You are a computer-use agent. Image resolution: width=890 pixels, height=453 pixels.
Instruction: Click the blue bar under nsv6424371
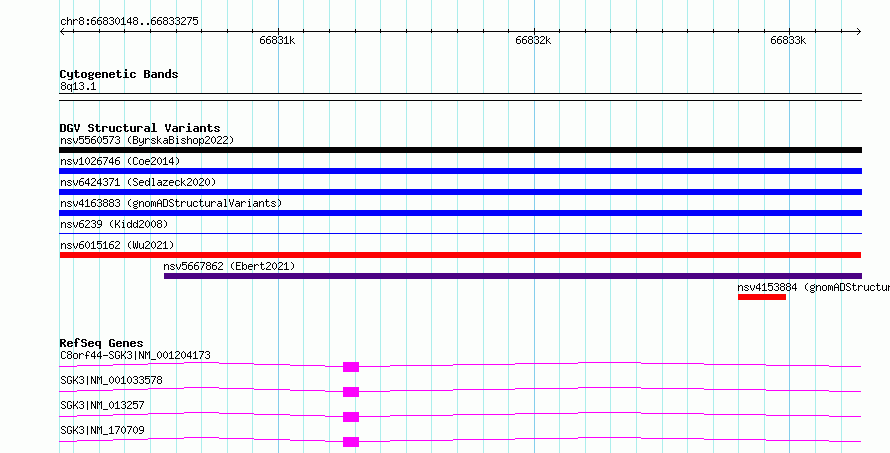[x=460, y=192]
